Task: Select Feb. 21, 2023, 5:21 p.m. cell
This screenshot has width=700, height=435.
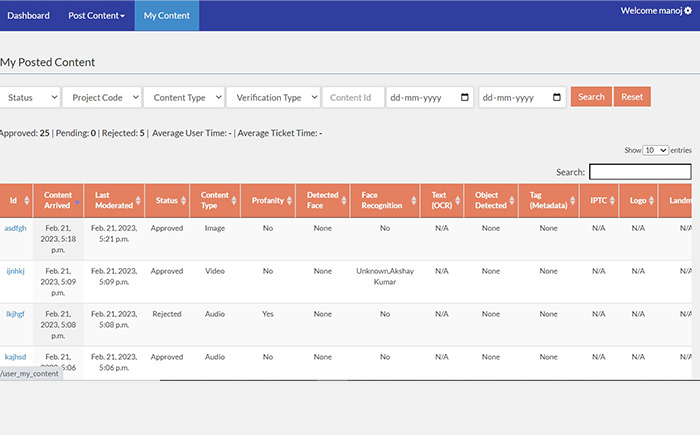Action: click(x=114, y=234)
